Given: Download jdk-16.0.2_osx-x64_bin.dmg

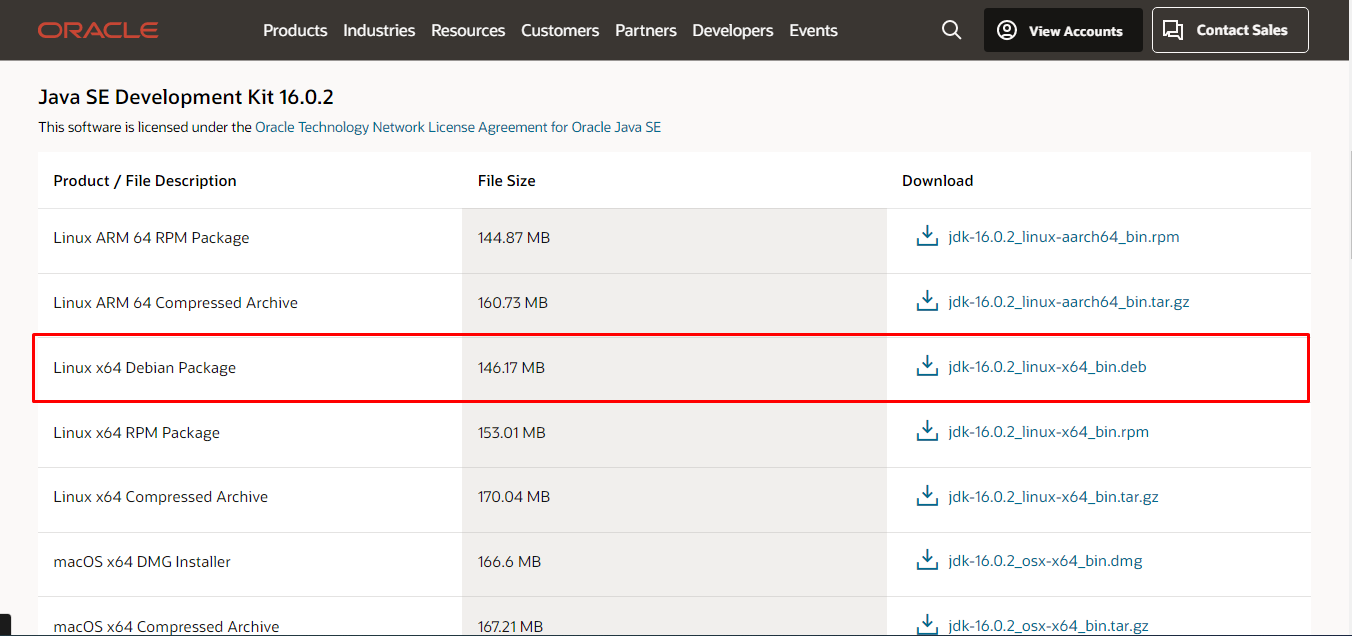Looking at the screenshot, I should [x=1045, y=561].
